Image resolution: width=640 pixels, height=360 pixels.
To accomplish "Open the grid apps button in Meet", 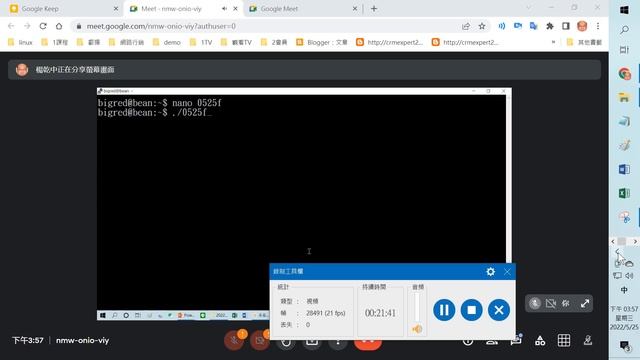I will (564, 340).
